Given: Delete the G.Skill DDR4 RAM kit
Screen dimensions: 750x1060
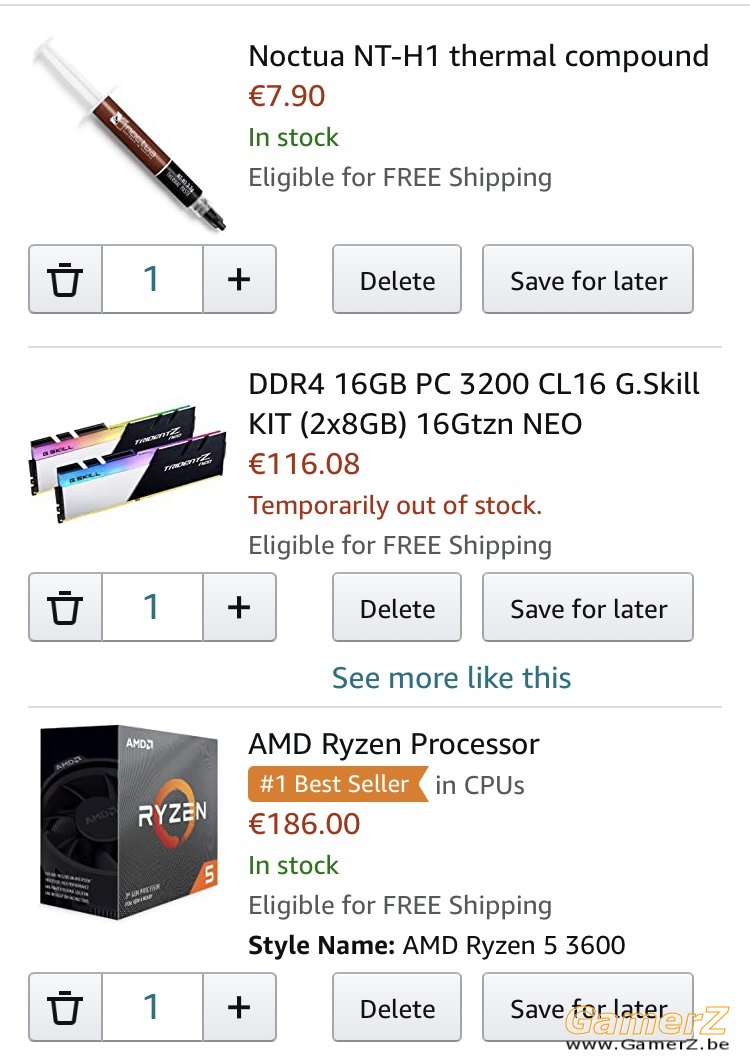Looking at the screenshot, I should (x=397, y=607).
